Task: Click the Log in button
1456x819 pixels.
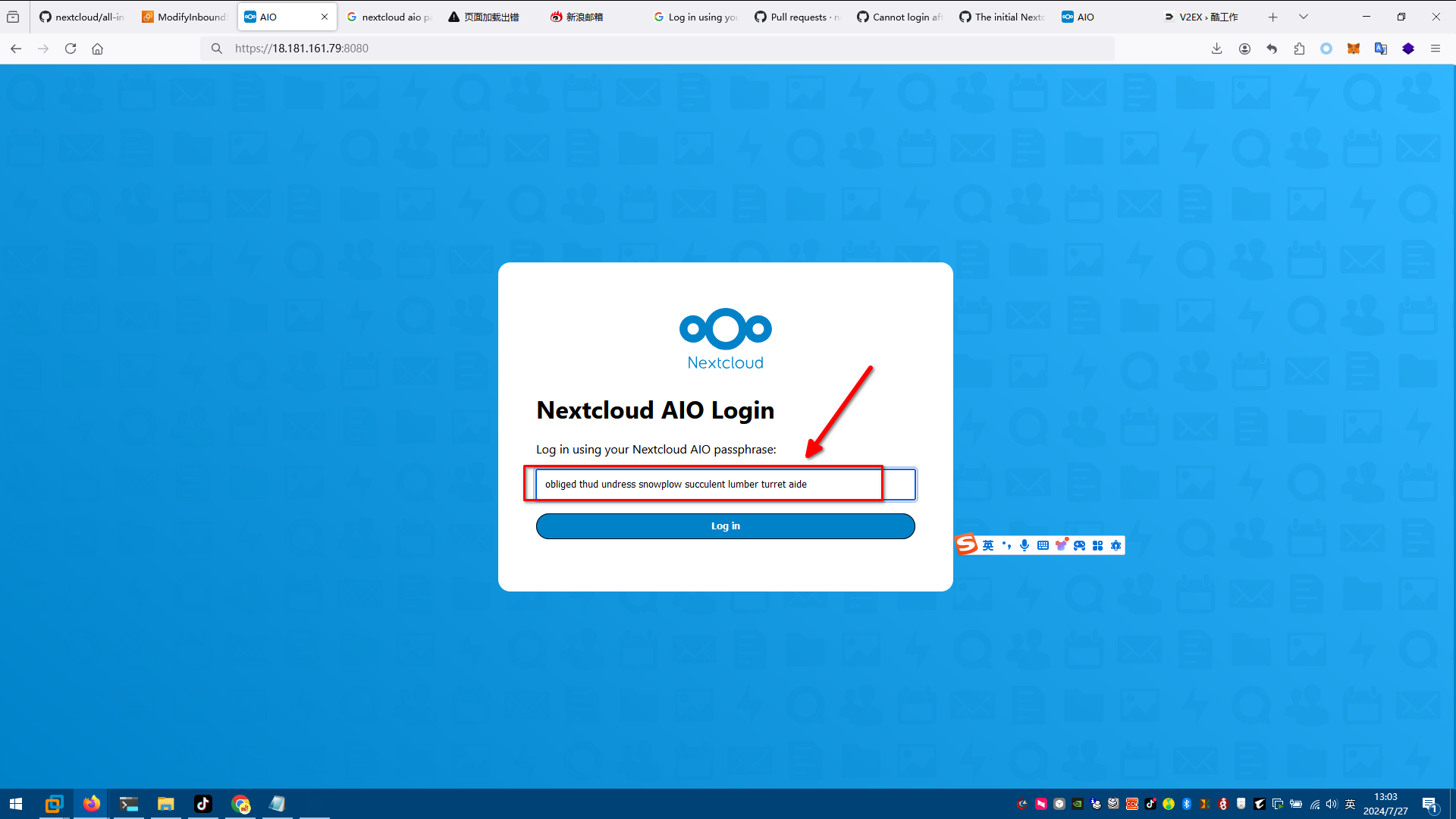Action: 725,526
